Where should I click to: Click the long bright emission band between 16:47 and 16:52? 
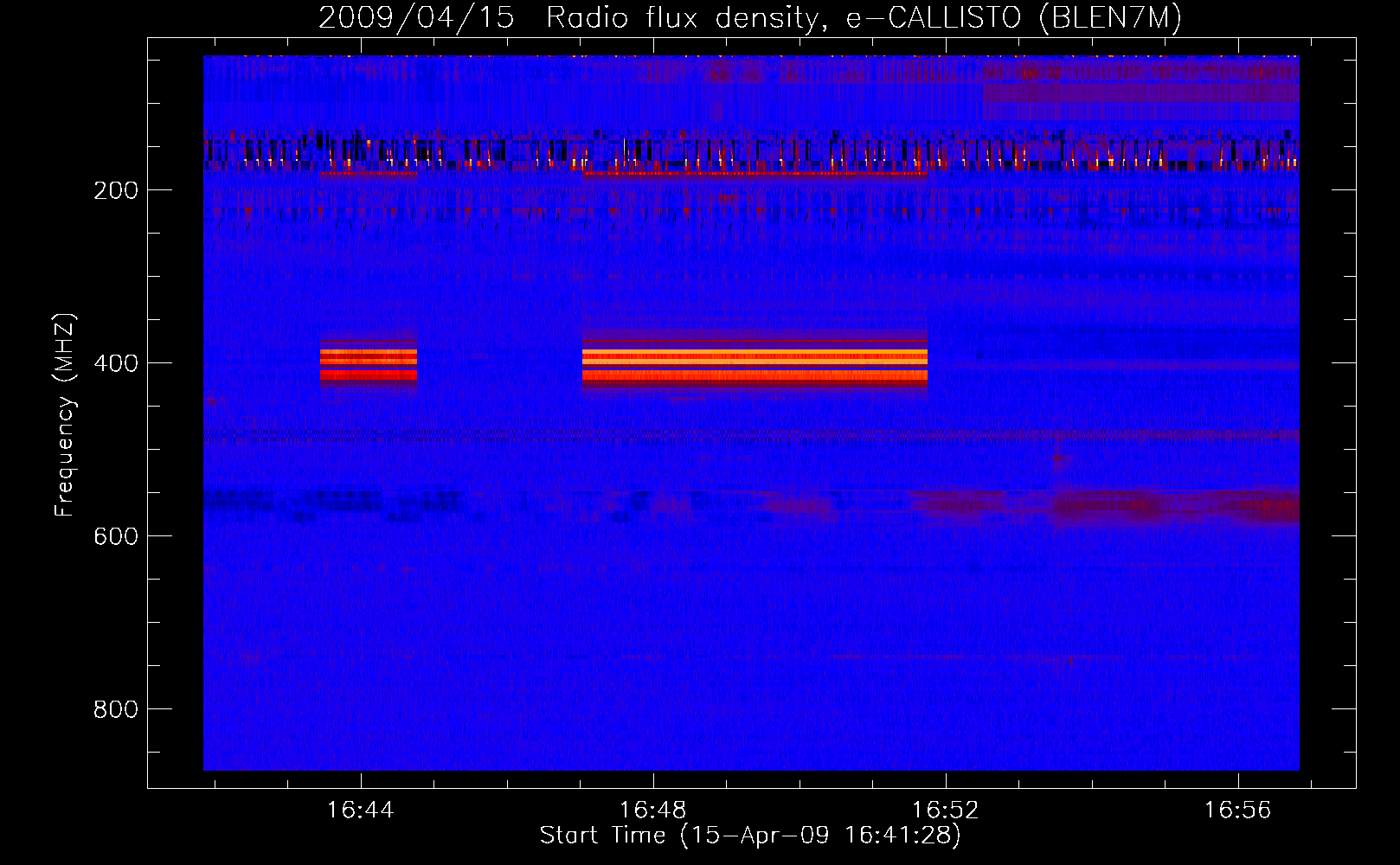tap(755, 364)
